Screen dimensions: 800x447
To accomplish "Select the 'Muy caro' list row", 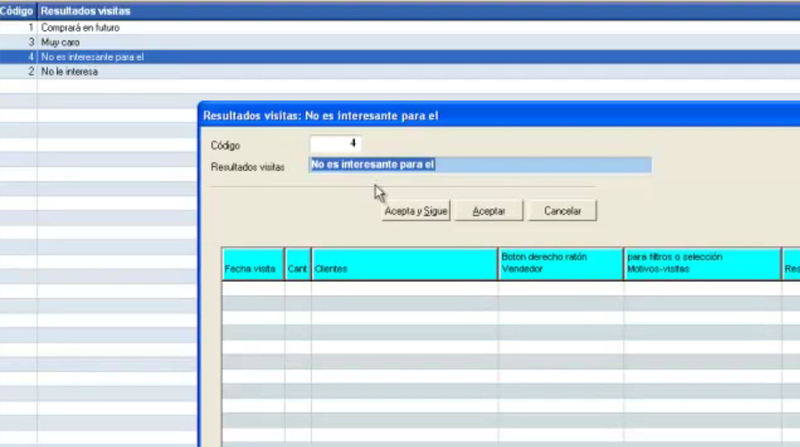I will (60, 42).
